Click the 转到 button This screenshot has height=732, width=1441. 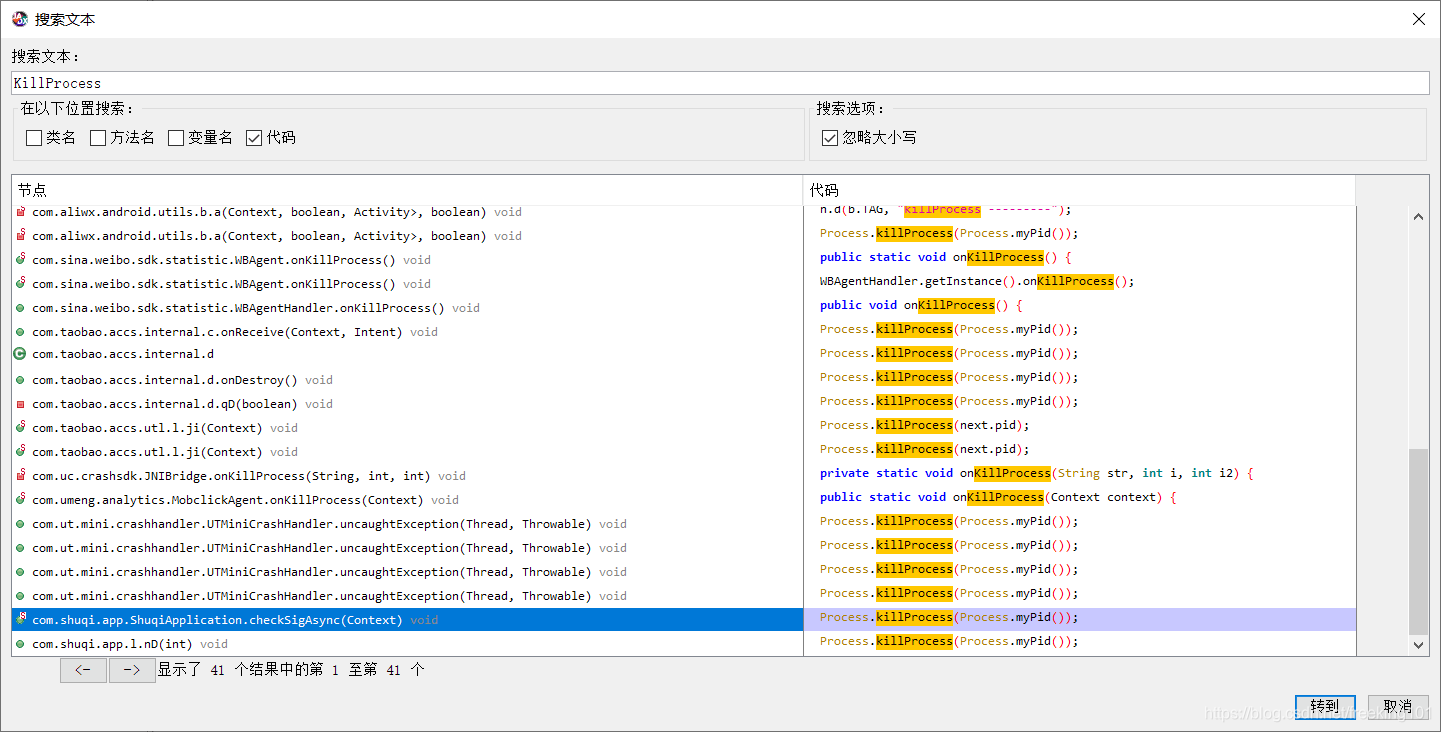(1325, 706)
